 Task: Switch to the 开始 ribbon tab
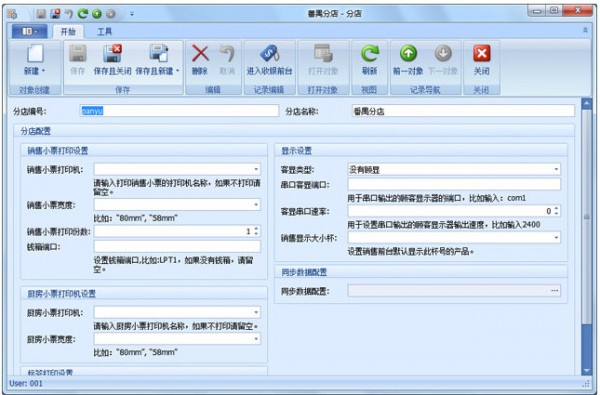68,31
